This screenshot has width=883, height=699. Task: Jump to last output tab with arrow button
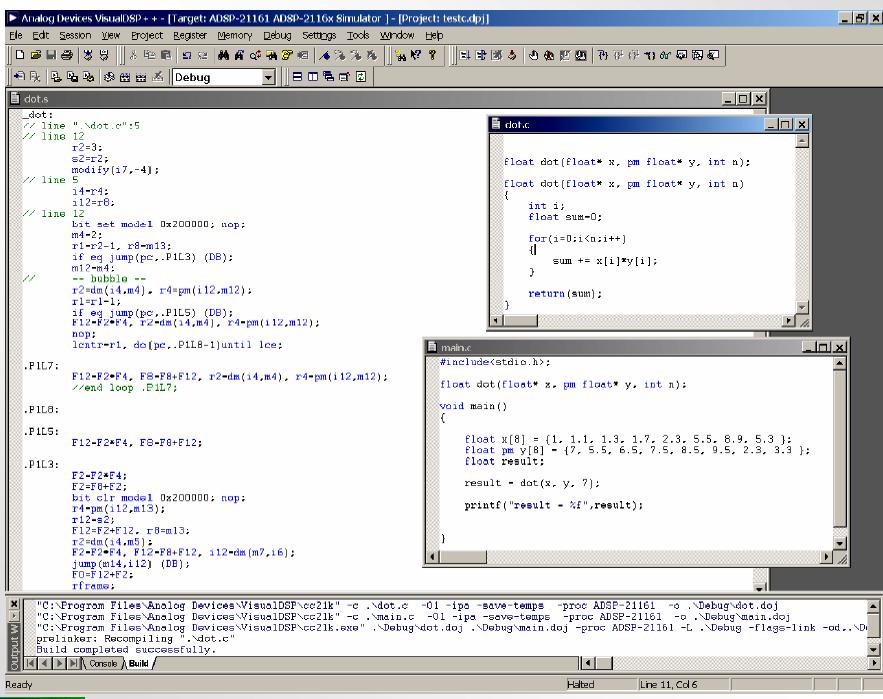click(74, 664)
